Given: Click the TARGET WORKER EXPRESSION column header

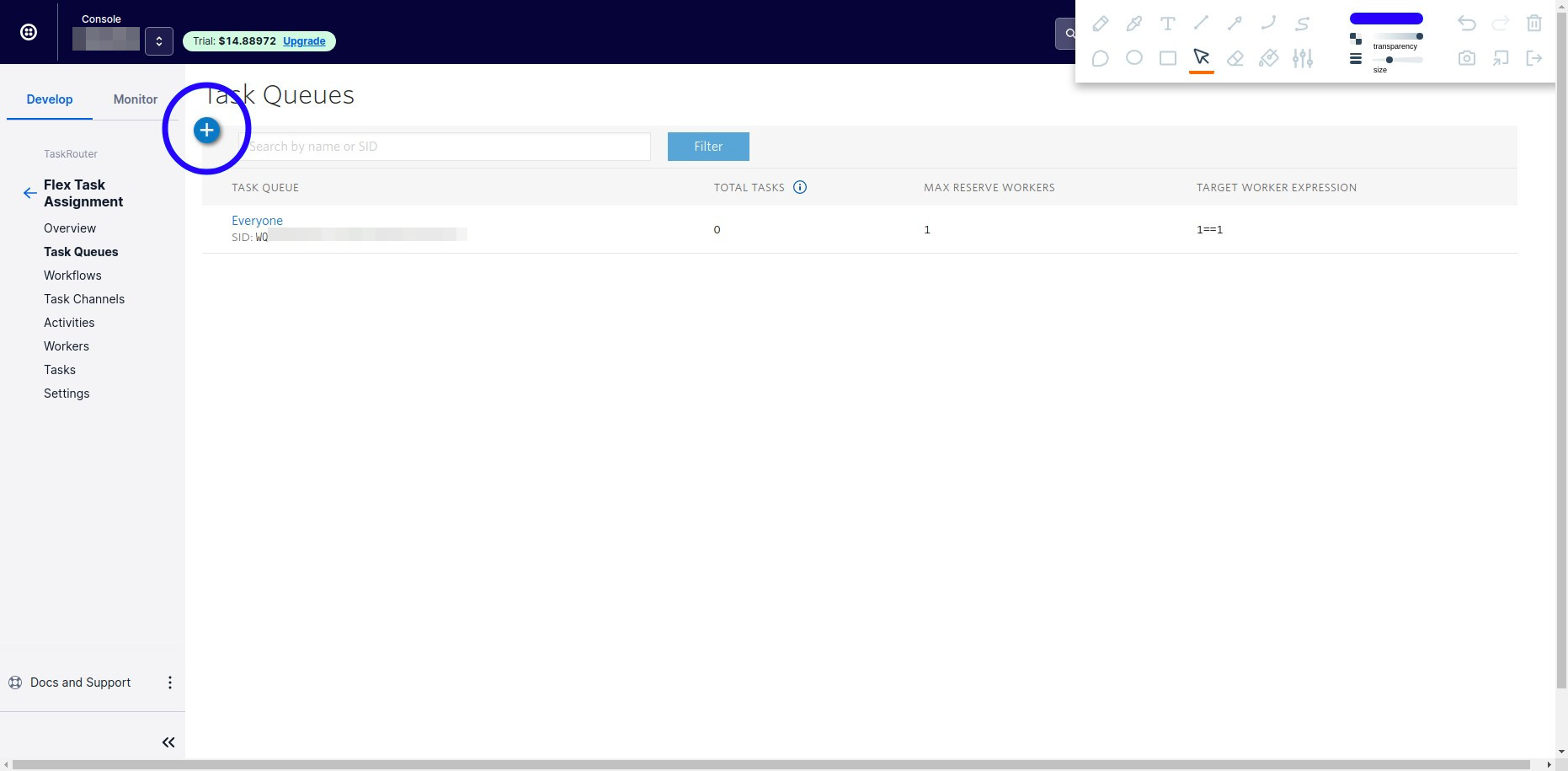Looking at the screenshot, I should point(1277,187).
